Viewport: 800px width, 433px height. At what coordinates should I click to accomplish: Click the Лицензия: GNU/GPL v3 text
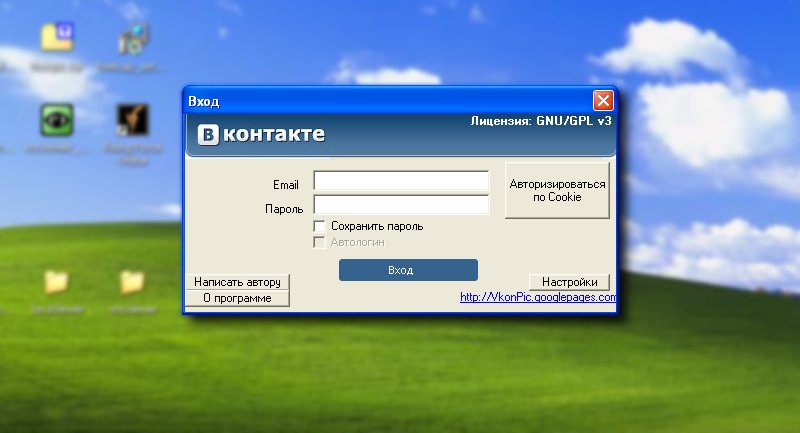click(541, 121)
